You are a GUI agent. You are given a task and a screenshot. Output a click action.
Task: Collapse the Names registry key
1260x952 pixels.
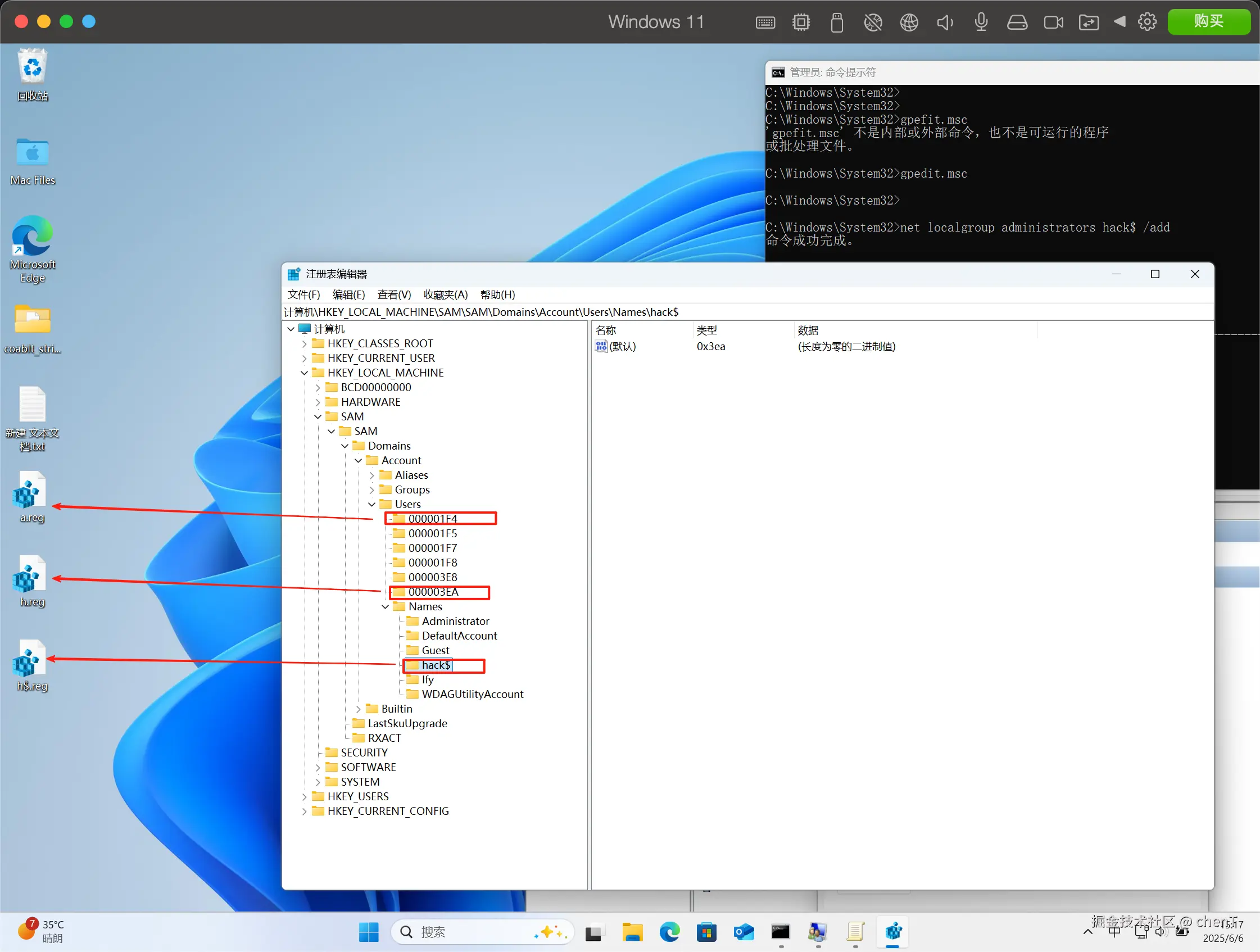coord(386,608)
